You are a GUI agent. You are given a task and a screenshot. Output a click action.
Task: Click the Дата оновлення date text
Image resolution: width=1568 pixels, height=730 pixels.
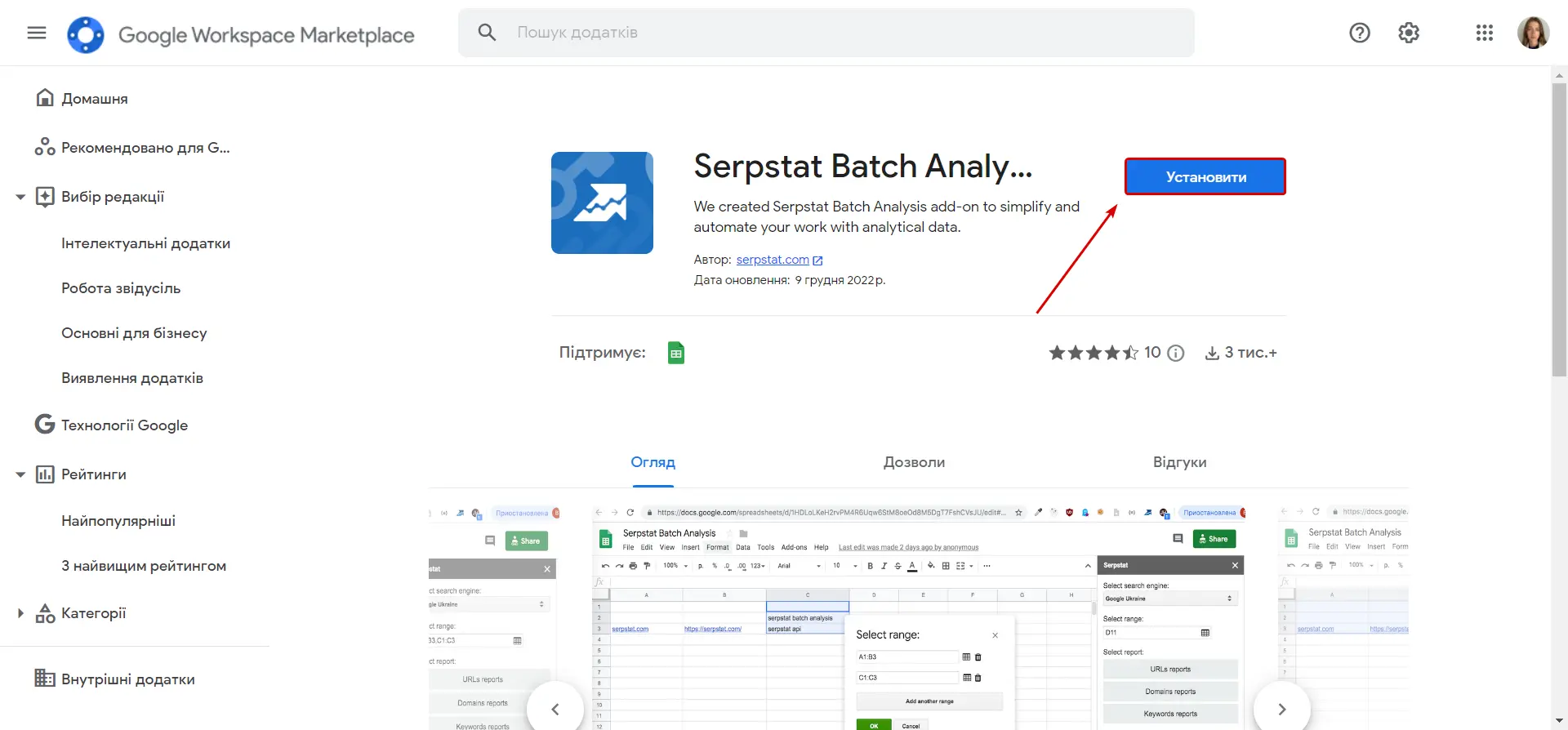790,280
